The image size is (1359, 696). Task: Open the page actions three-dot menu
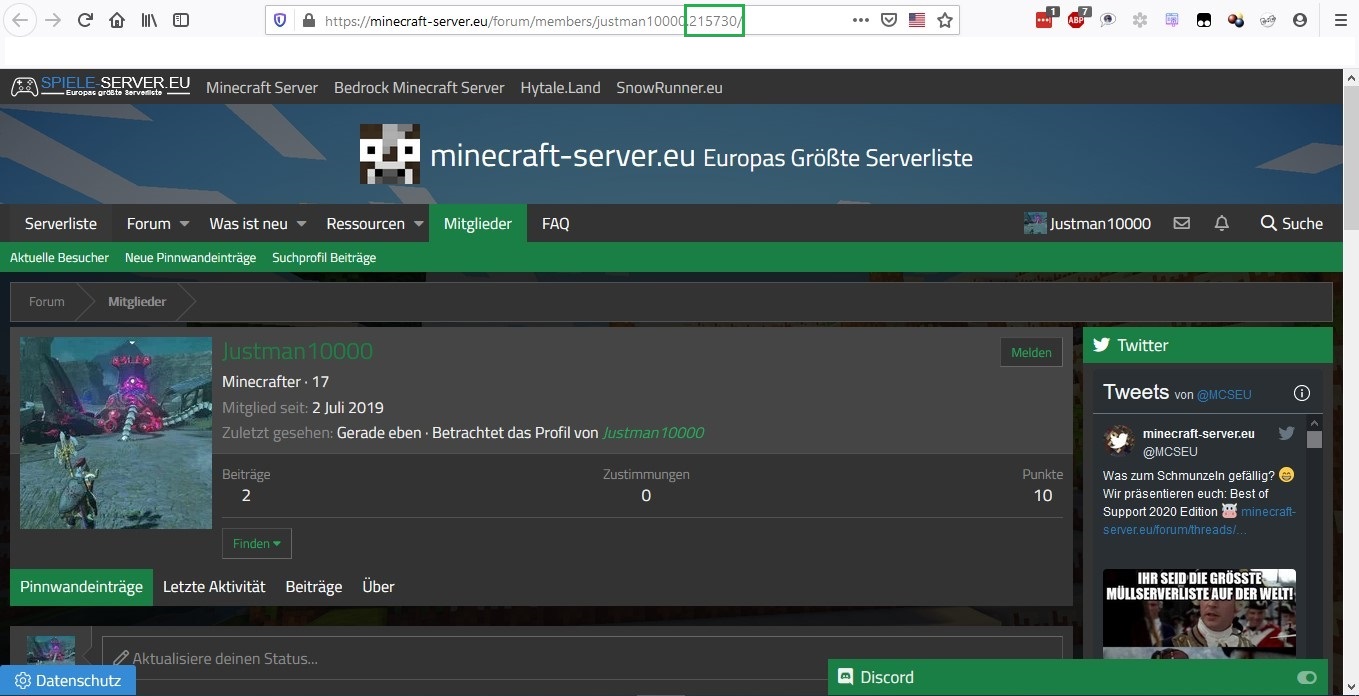pos(861,20)
